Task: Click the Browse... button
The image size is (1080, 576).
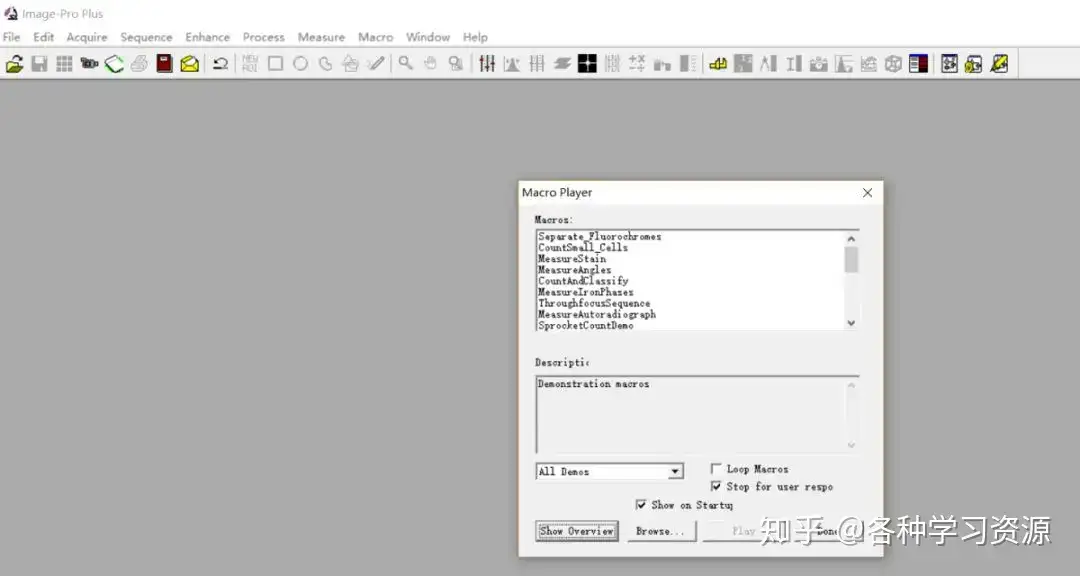Action: coord(661,531)
